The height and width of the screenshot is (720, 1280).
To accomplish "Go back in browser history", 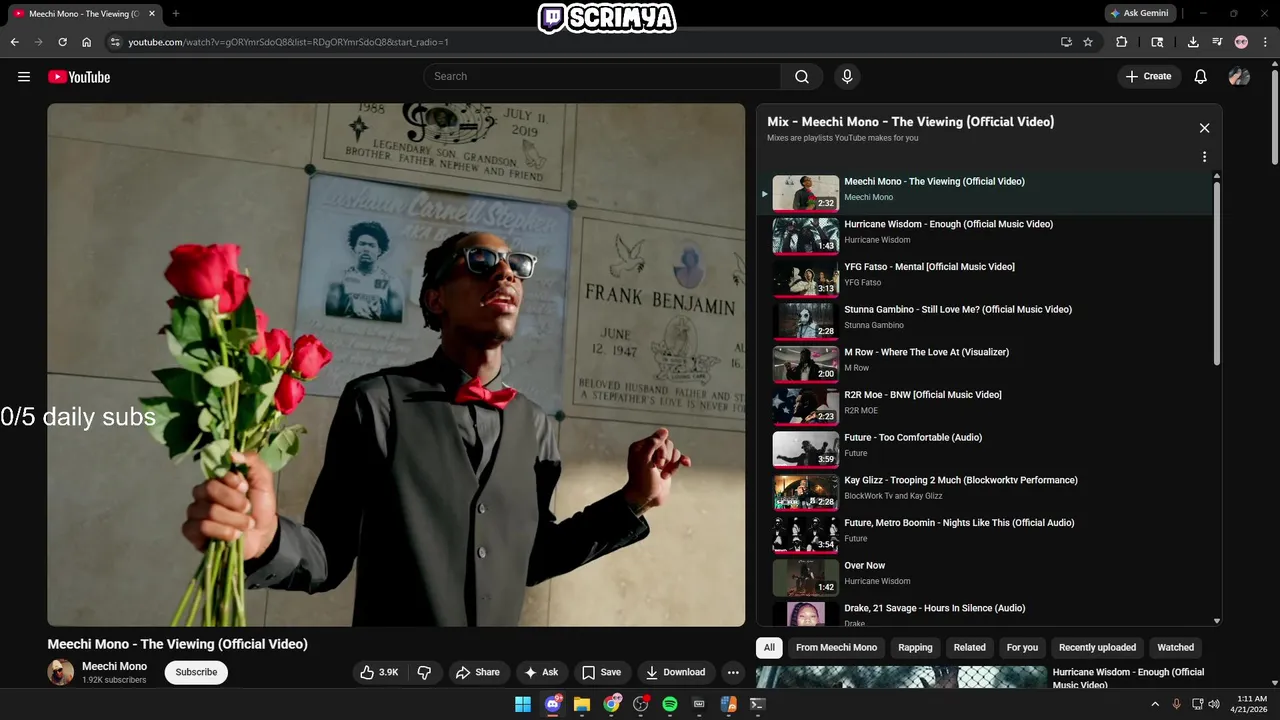I will click(x=14, y=42).
